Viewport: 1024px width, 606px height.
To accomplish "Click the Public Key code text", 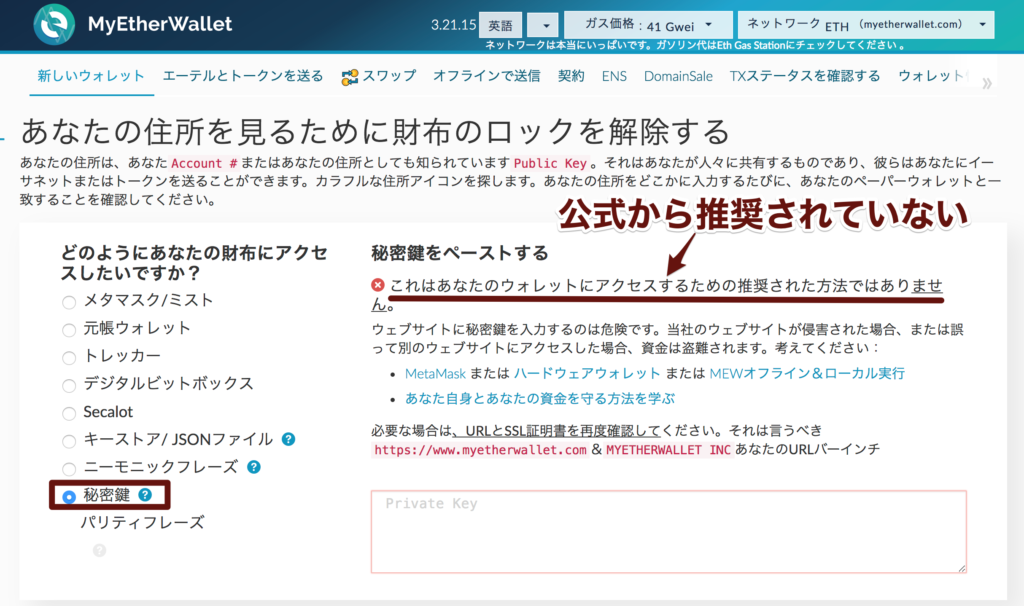I will (550, 163).
